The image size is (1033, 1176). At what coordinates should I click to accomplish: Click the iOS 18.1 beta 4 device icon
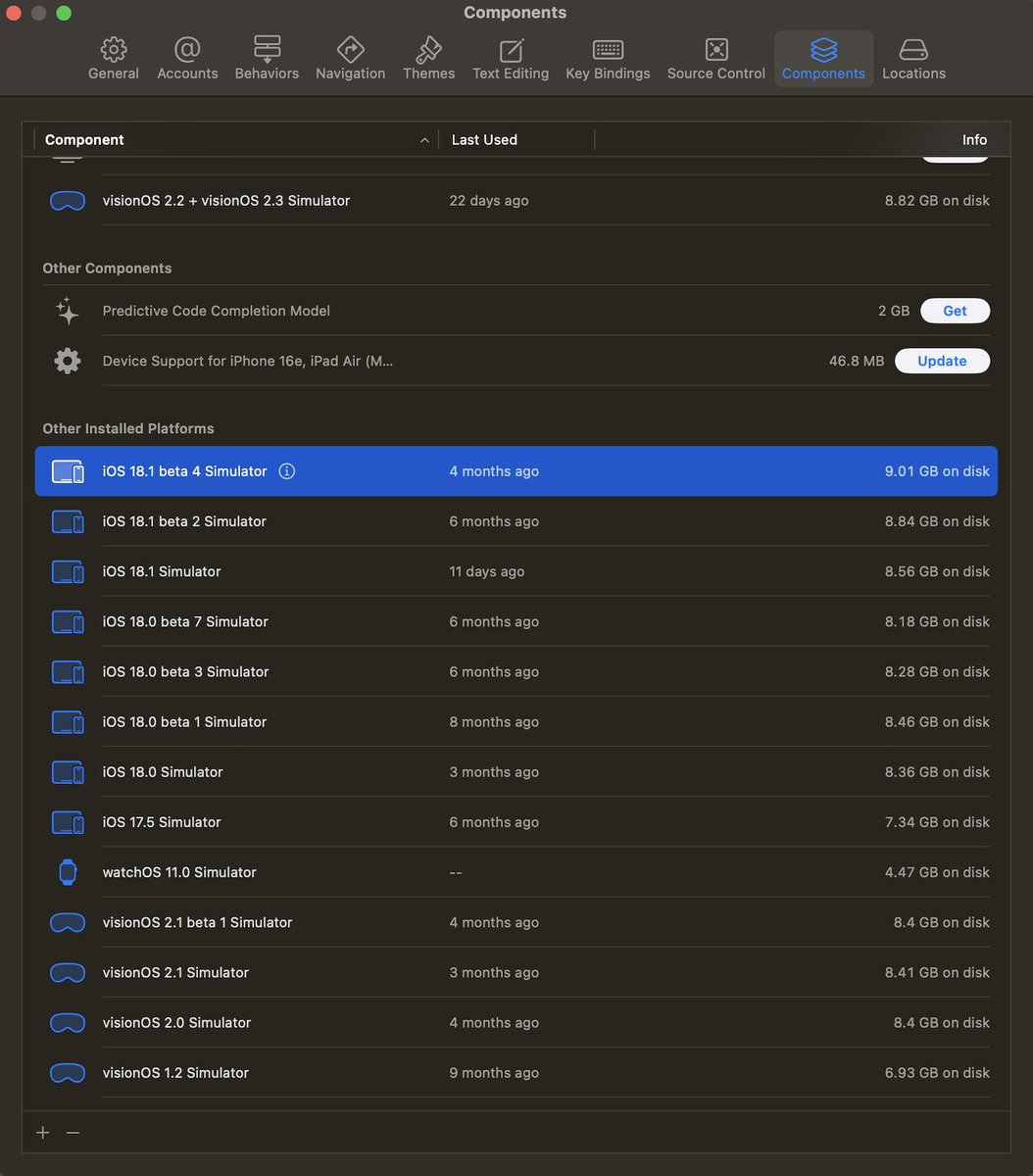[68, 471]
